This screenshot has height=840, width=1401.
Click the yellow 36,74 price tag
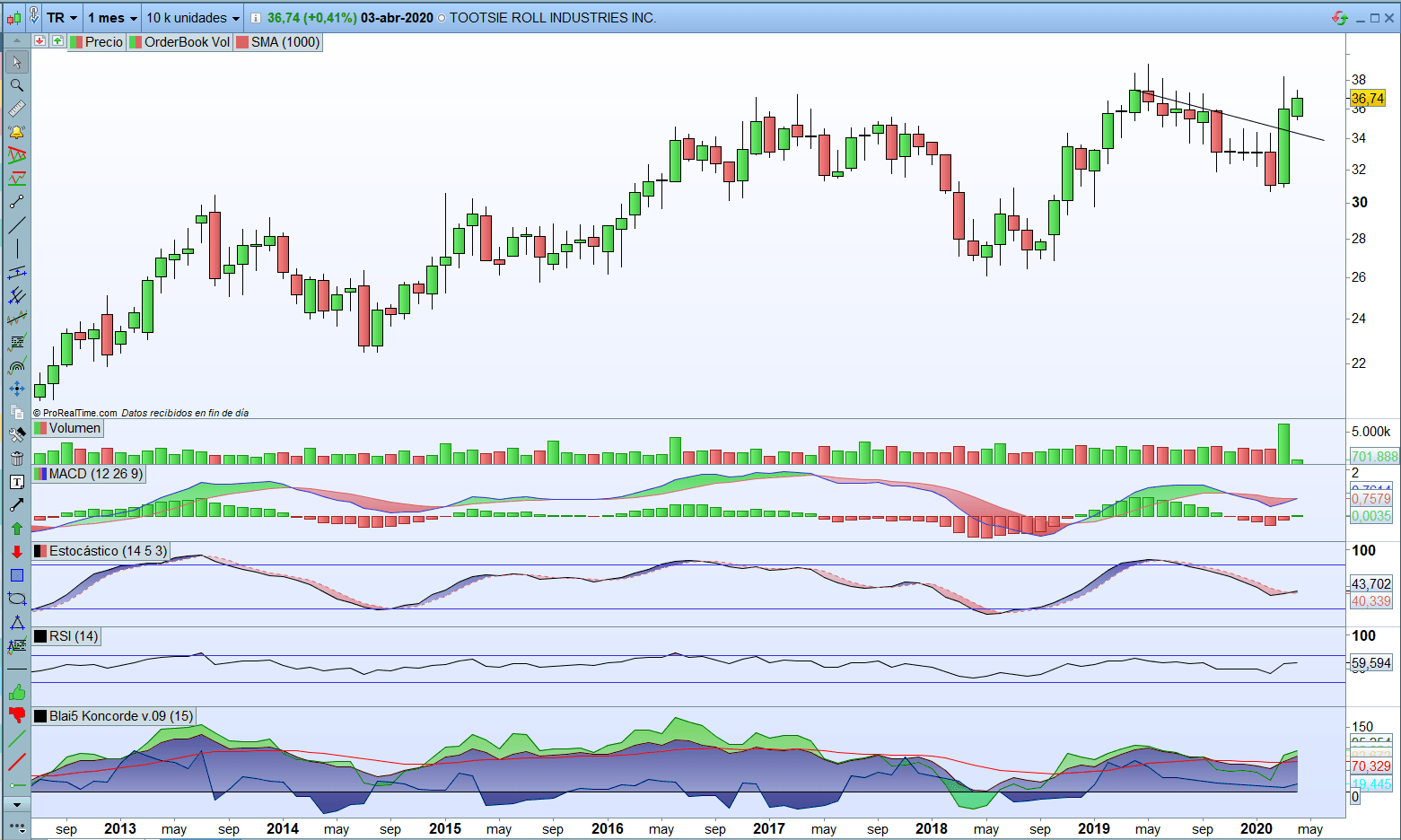pos(1368,99)
